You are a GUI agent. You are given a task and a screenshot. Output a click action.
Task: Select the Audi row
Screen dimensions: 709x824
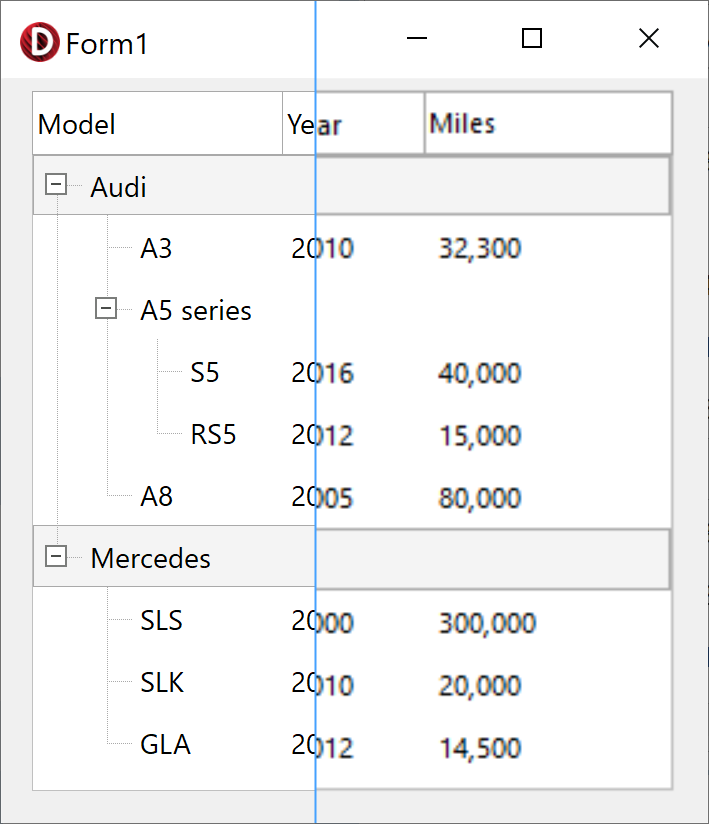(352, 186)
